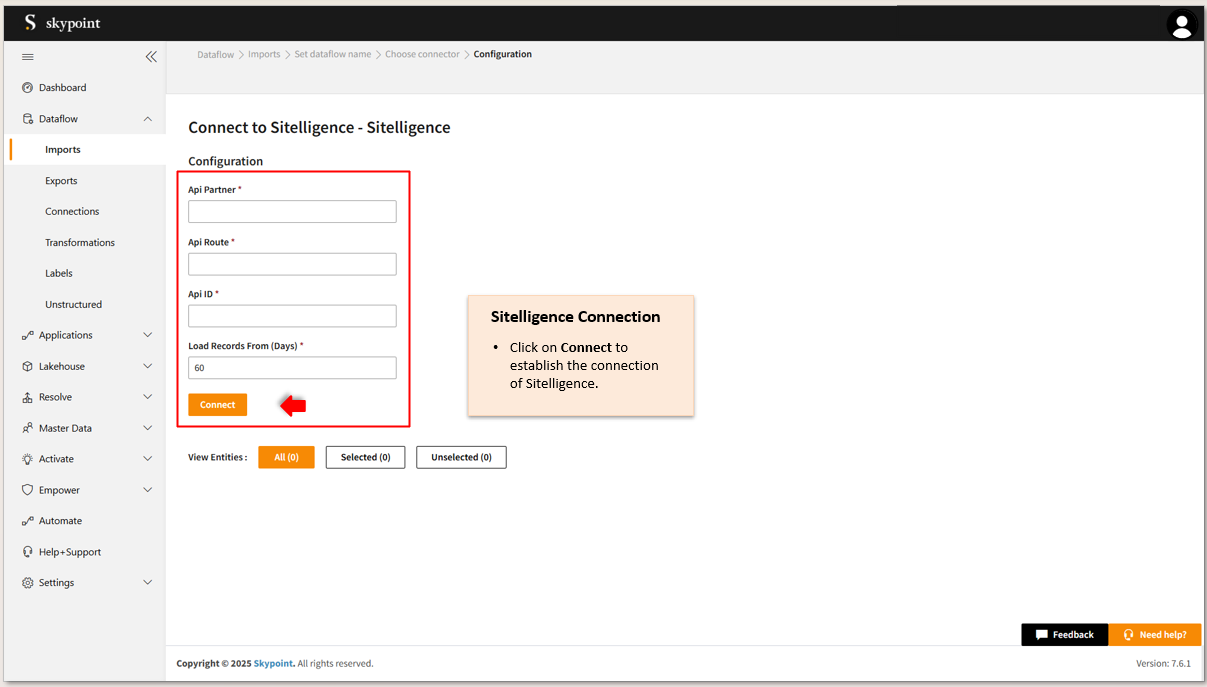Click the hamburger menu icon
This screenshot has height=687, width=1207.
(x=28, y=57)
